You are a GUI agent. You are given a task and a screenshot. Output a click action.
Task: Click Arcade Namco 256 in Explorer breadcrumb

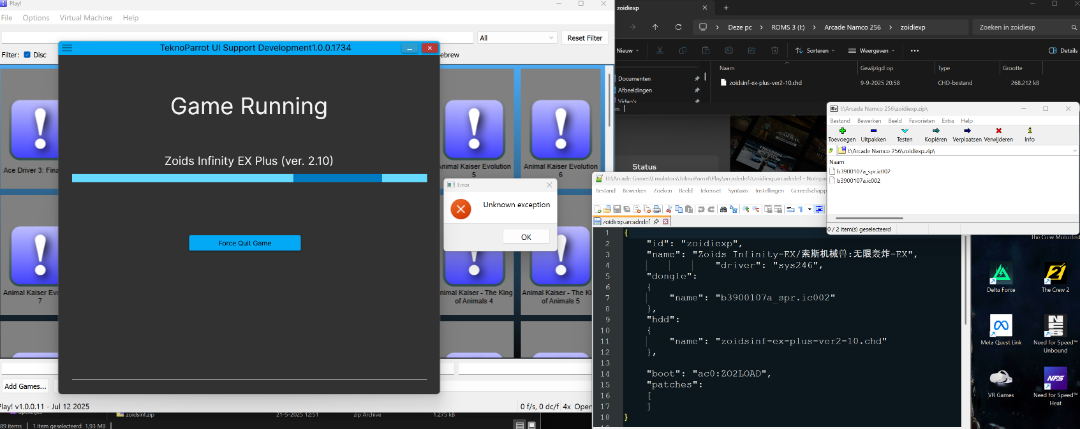[854, 28]
